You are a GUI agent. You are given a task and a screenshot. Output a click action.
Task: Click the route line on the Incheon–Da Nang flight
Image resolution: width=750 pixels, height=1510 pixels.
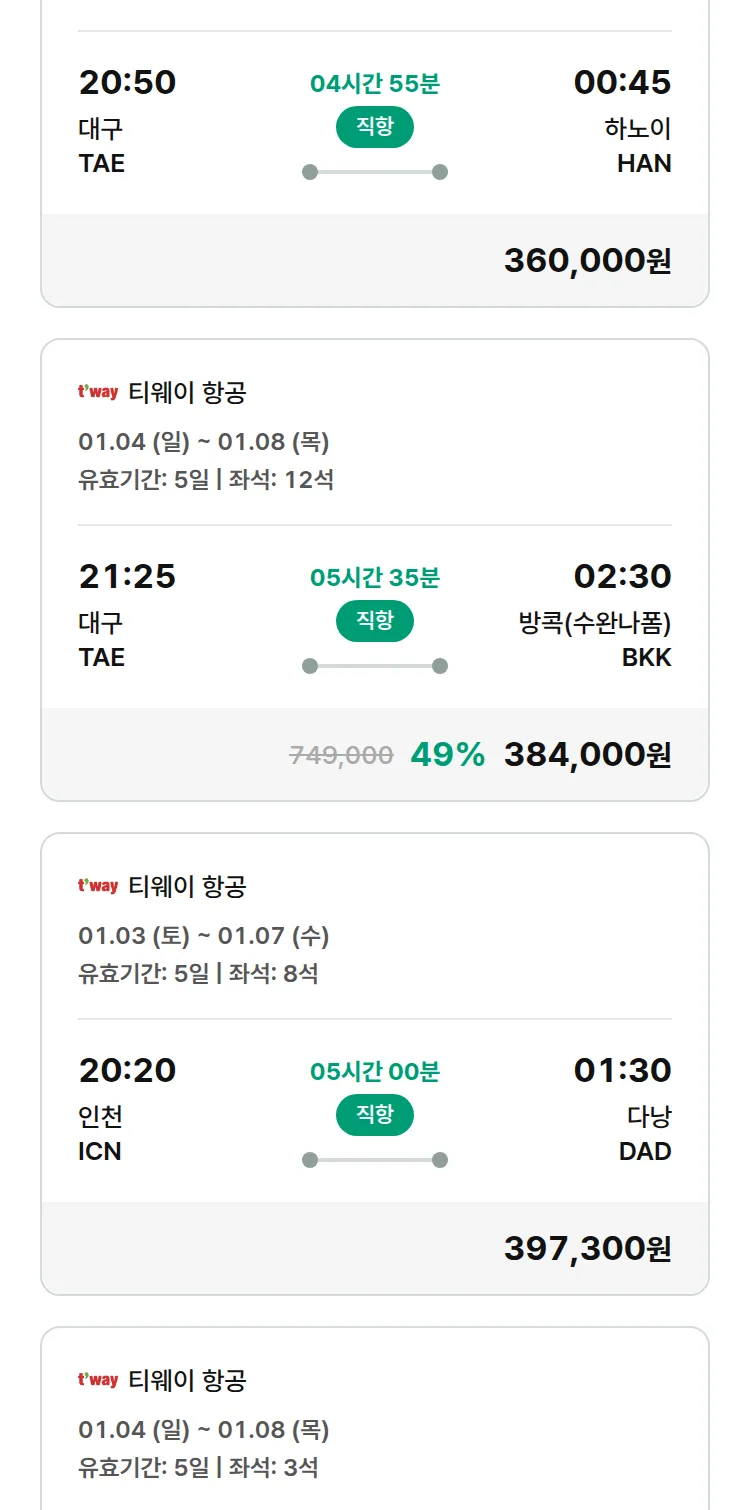(374, 1160)
